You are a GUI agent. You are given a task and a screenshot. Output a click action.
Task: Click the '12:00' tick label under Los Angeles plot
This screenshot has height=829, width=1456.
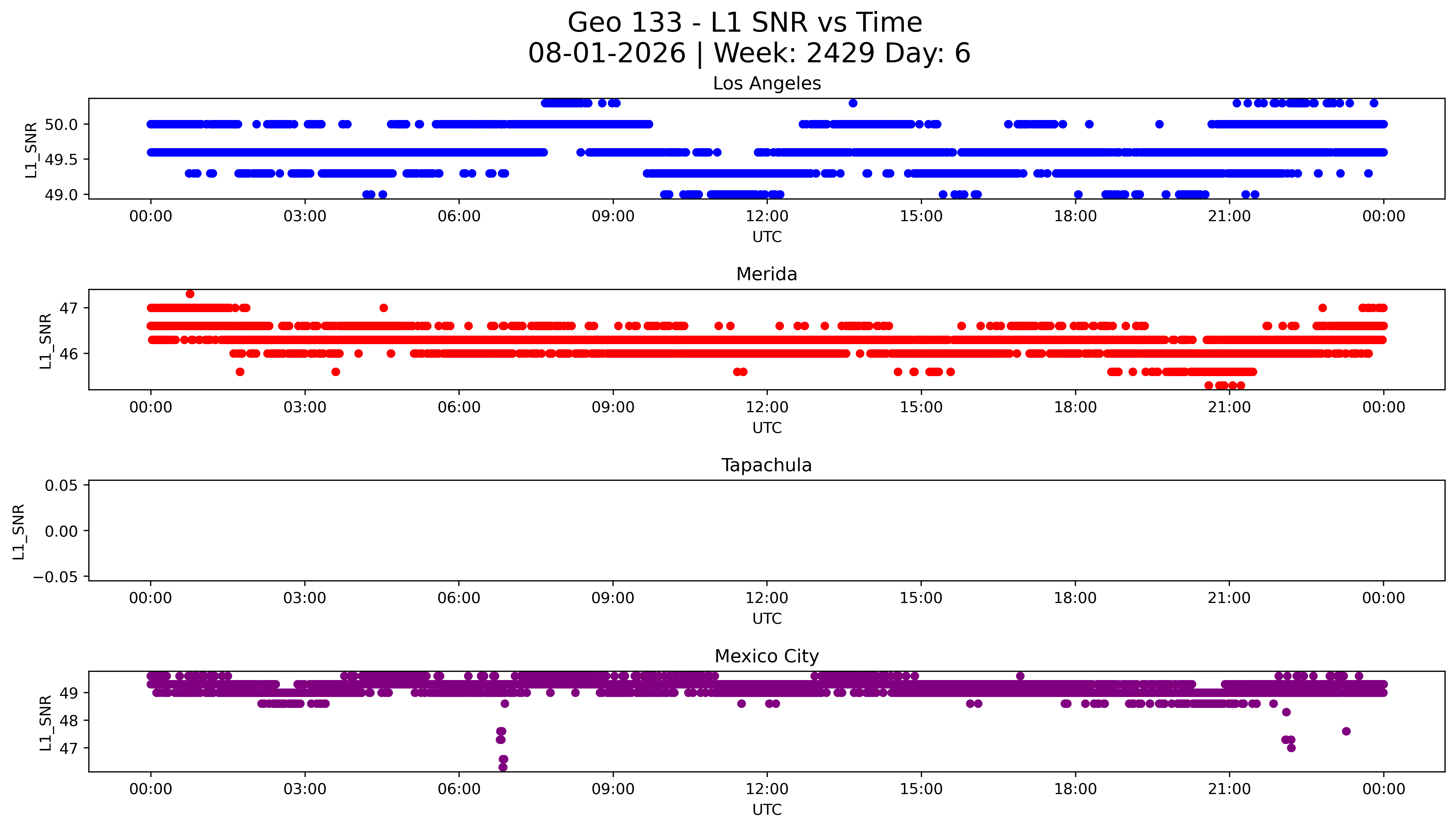pyautogui.click(x=767, y=216)
